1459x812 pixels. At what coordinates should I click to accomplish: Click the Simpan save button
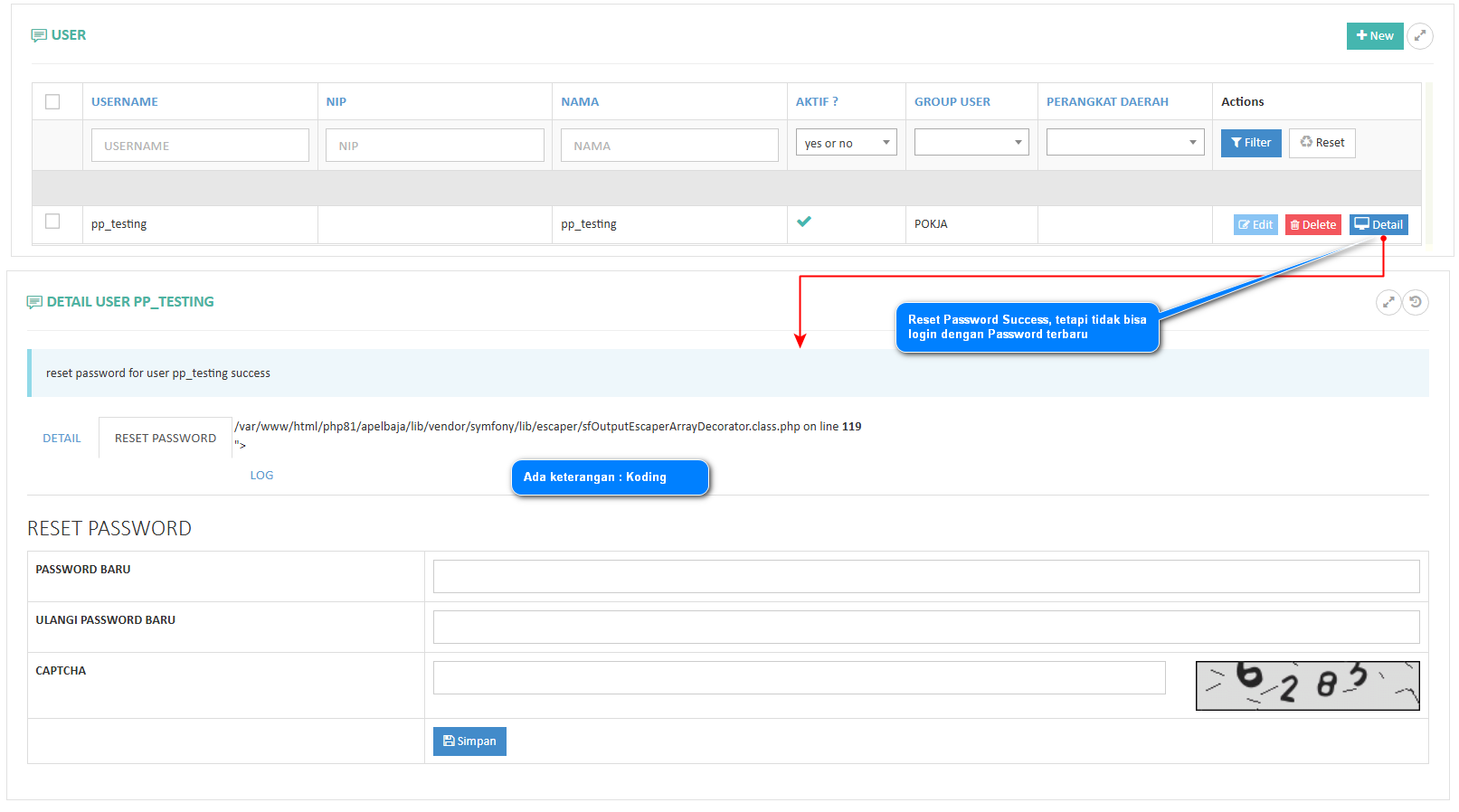(x=469, y=741)
